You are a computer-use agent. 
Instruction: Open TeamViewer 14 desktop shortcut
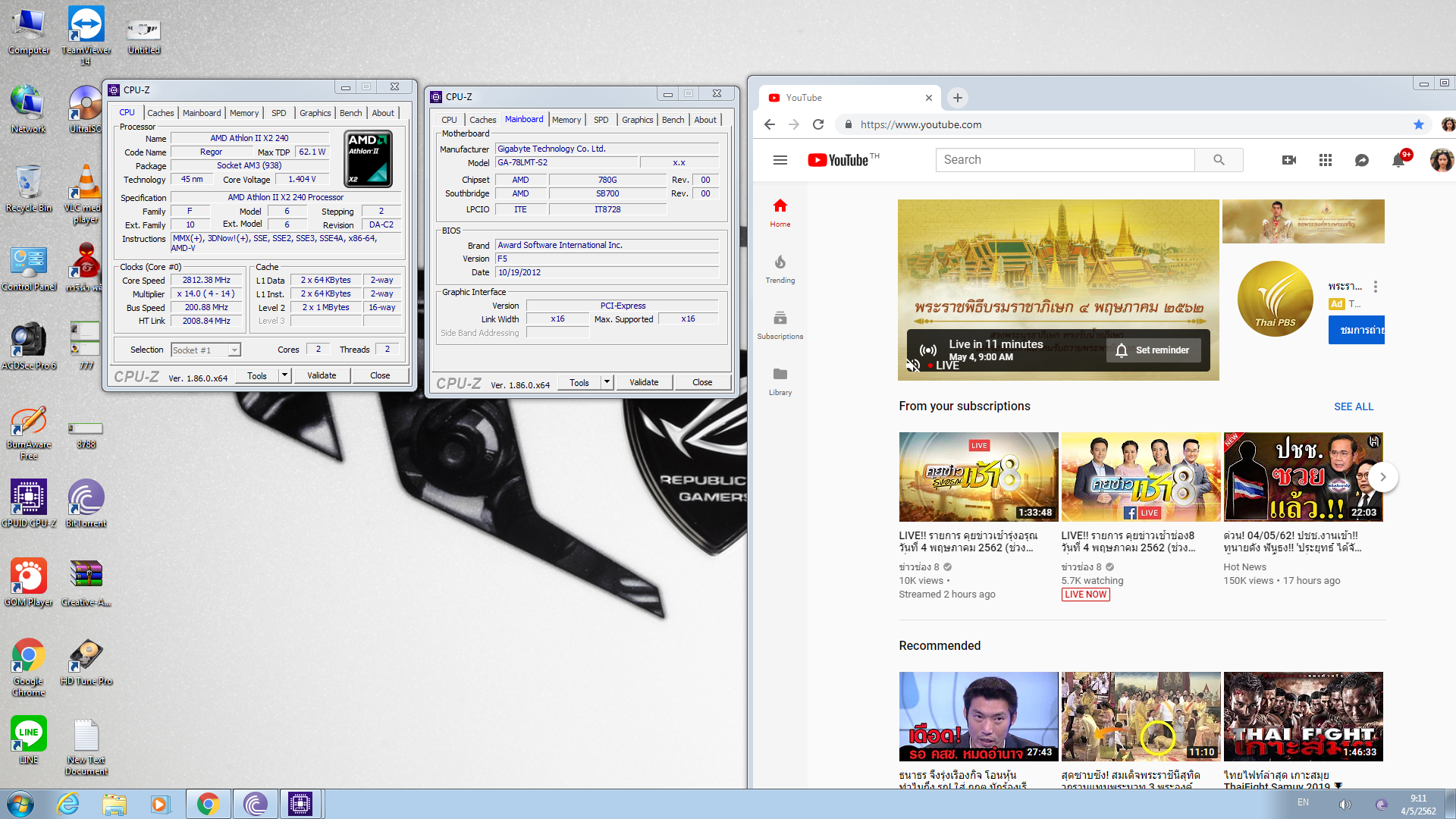pos(86,35)
